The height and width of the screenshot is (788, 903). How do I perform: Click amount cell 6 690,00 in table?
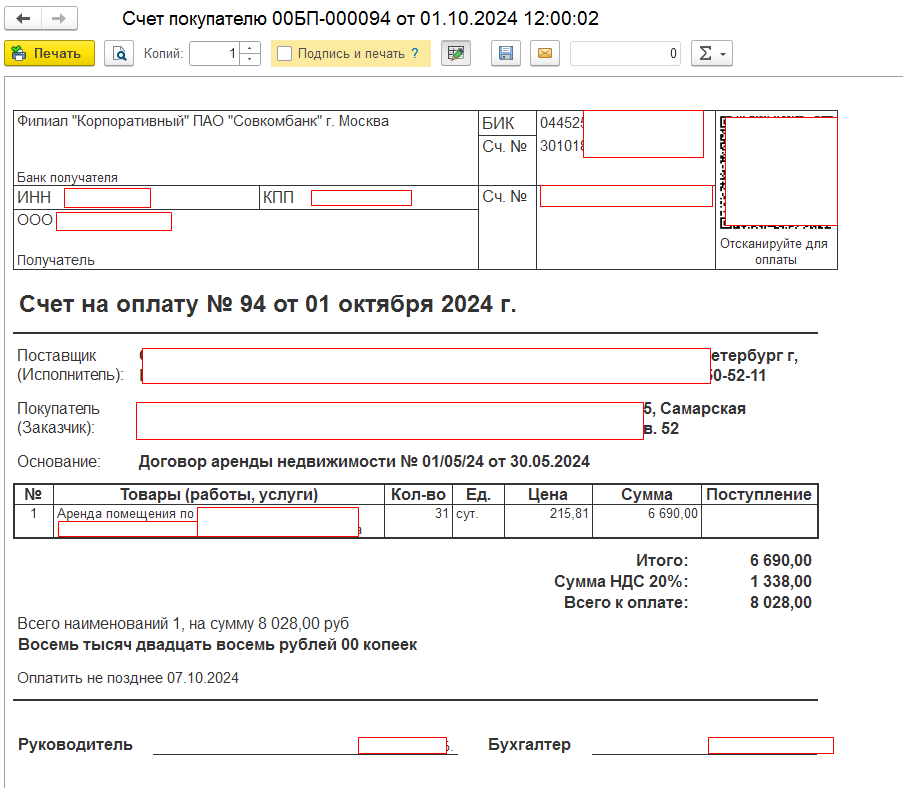(x=647, y=521)
